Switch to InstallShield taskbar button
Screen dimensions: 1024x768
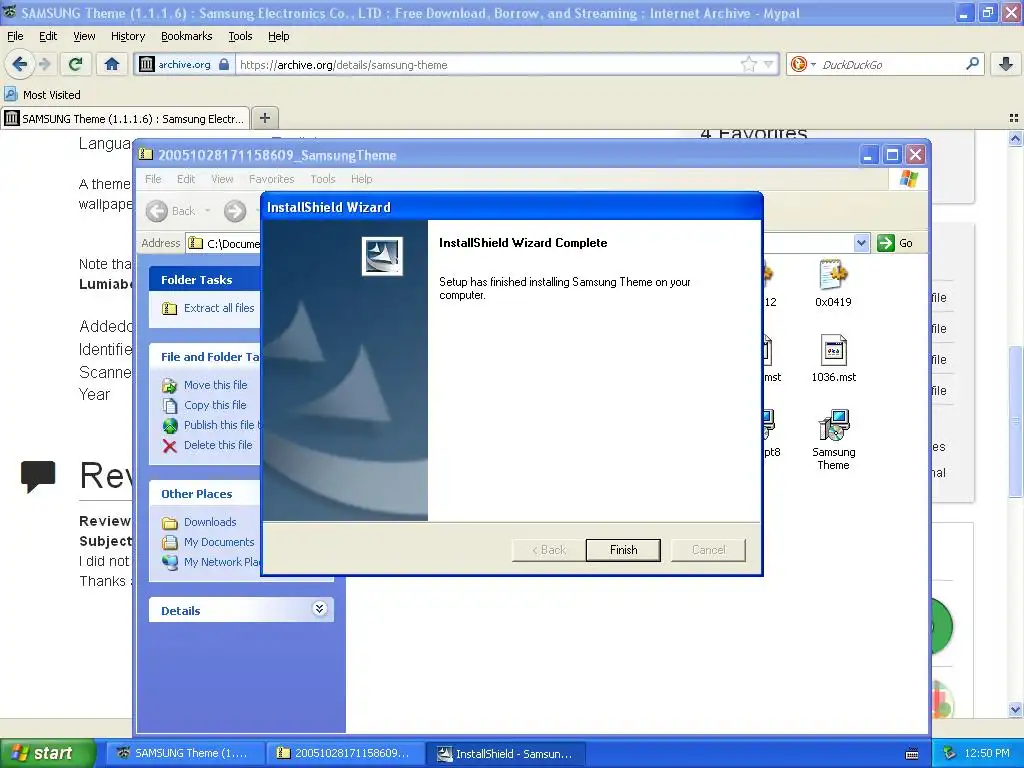(x=505, y=753)
